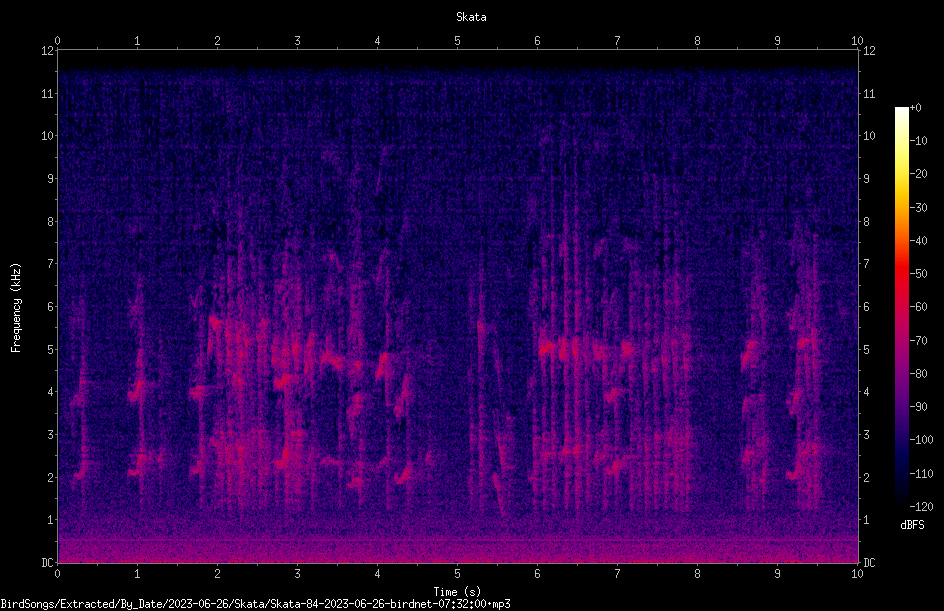Click 'DC' on the left frequency axis
This screenshot has height=611, width=944.
(x=47, y=563)
